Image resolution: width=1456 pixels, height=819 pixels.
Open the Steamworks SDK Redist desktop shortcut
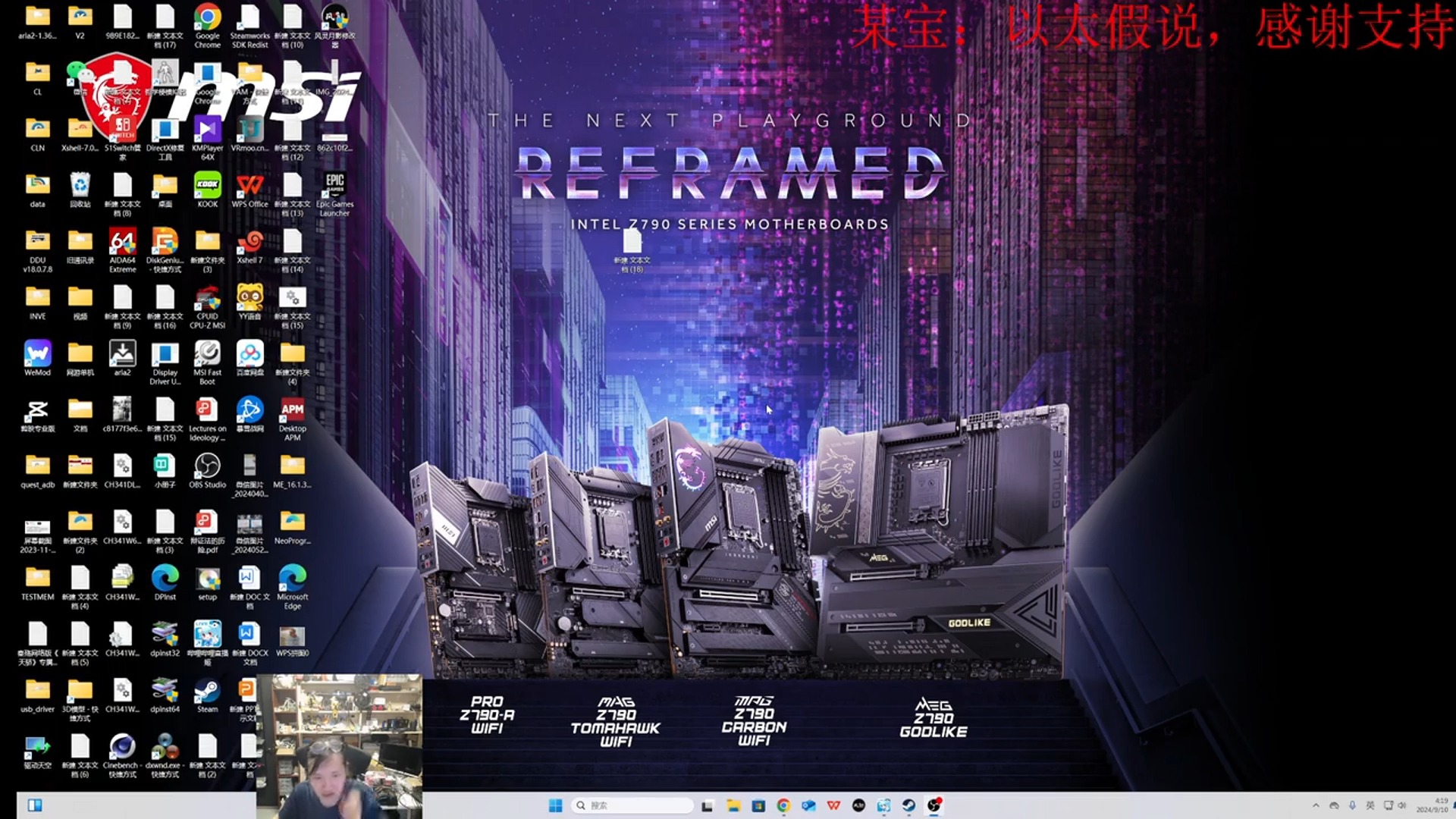click(x=249, y=26)
